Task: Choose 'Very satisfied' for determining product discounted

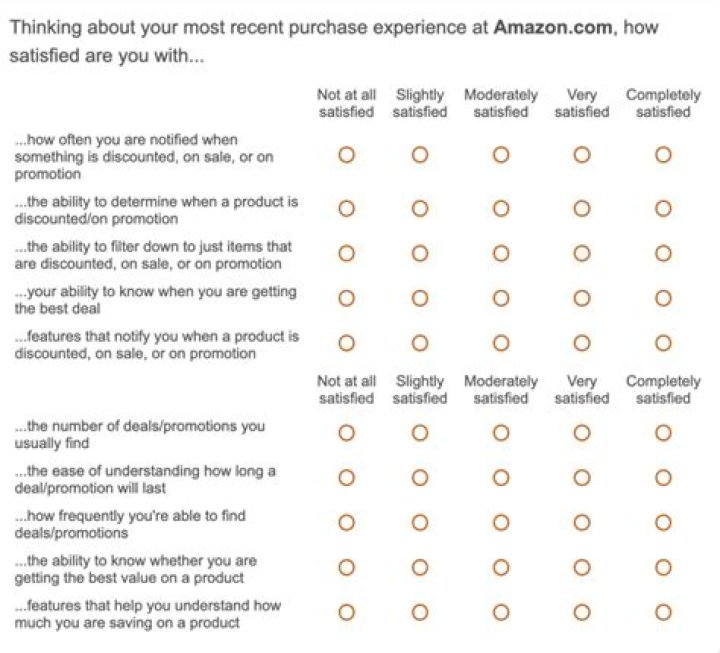Action: coord(581,209)
